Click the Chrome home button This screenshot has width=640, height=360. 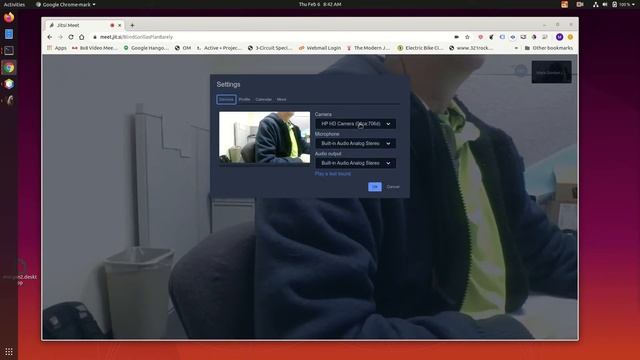tap(82, 37)
